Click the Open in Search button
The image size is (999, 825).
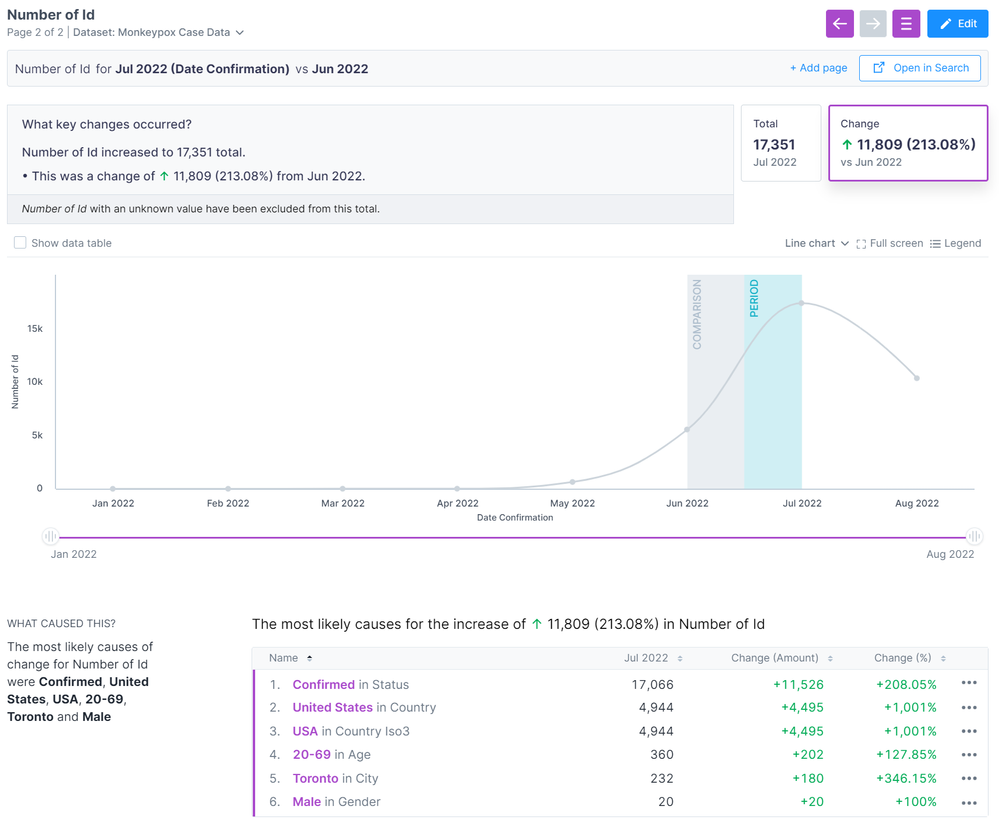click(920, 68)
